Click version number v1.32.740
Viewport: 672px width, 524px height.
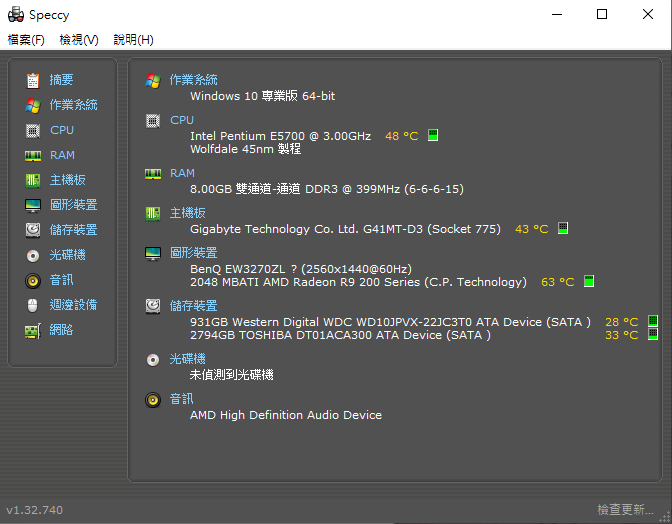click(34, 510)
